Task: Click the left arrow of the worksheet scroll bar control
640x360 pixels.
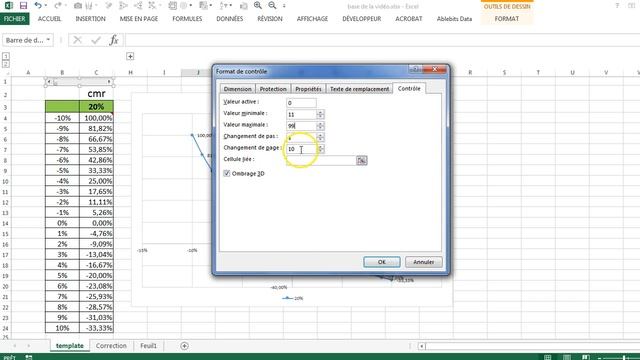Action: tap(49, 82)
